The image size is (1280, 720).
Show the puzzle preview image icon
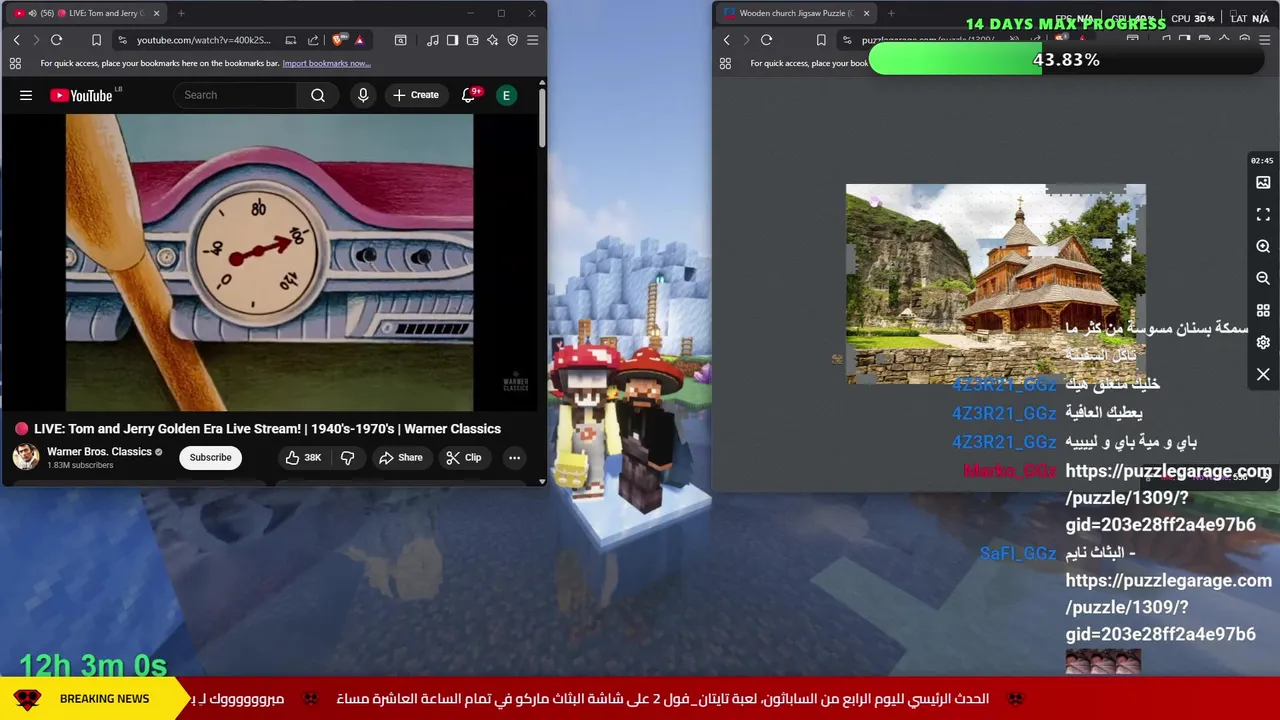[1263, 183]
